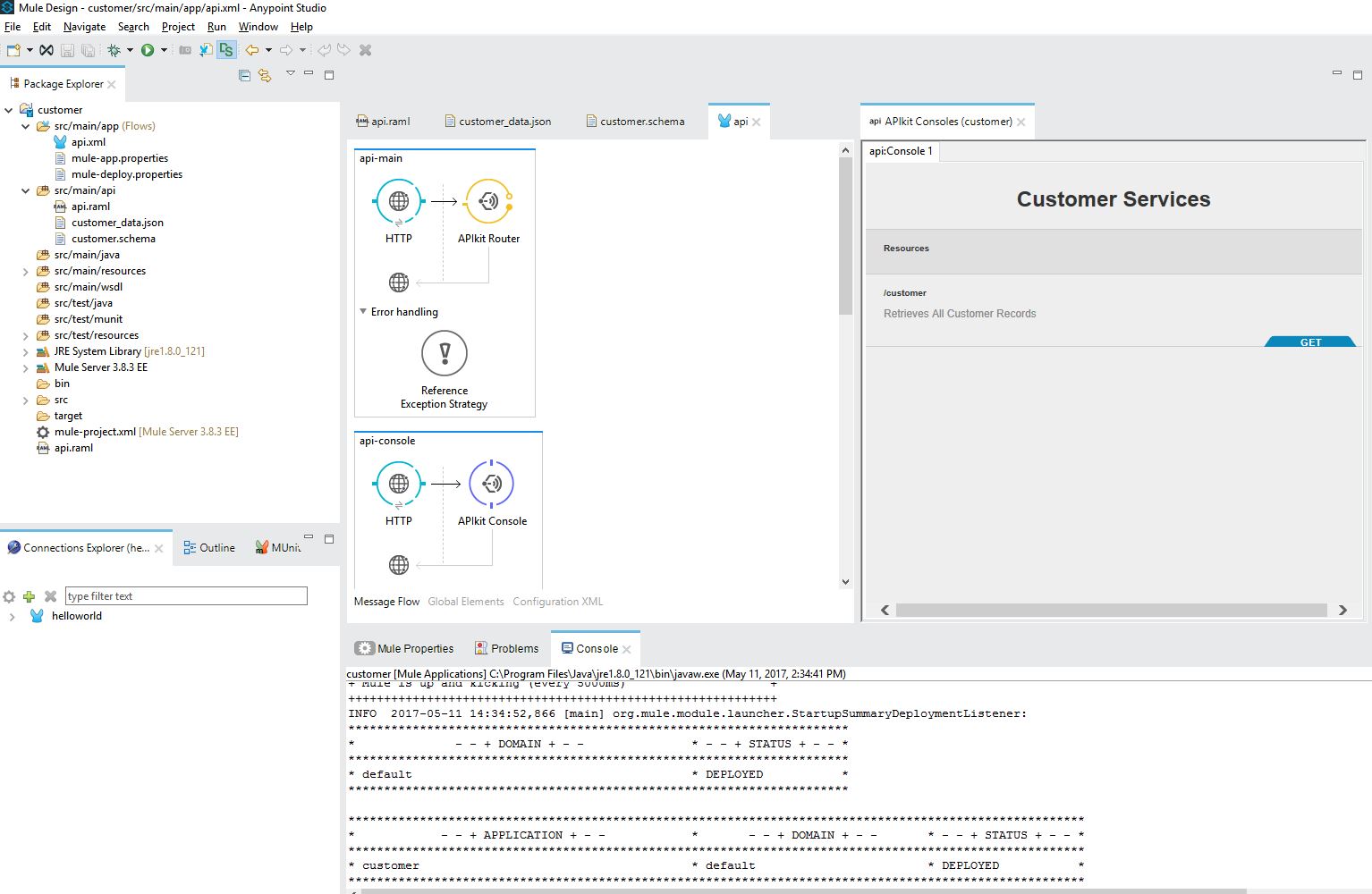Collapse all in Package Explorer
This screenshot has width=1372, height=894.
[244, 76]
